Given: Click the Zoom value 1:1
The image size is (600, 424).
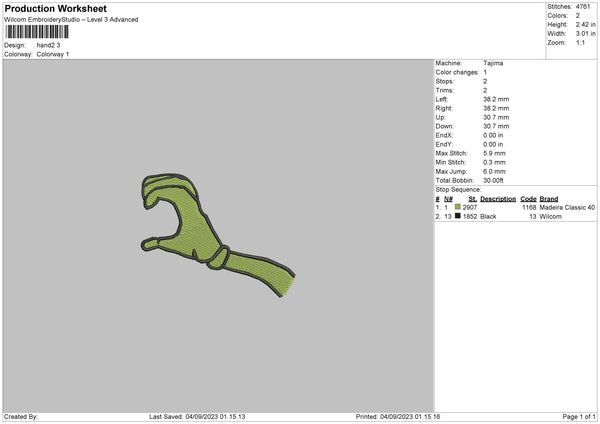Looking at the screenshot, I should pyautogui.click(x=580, y=42).
